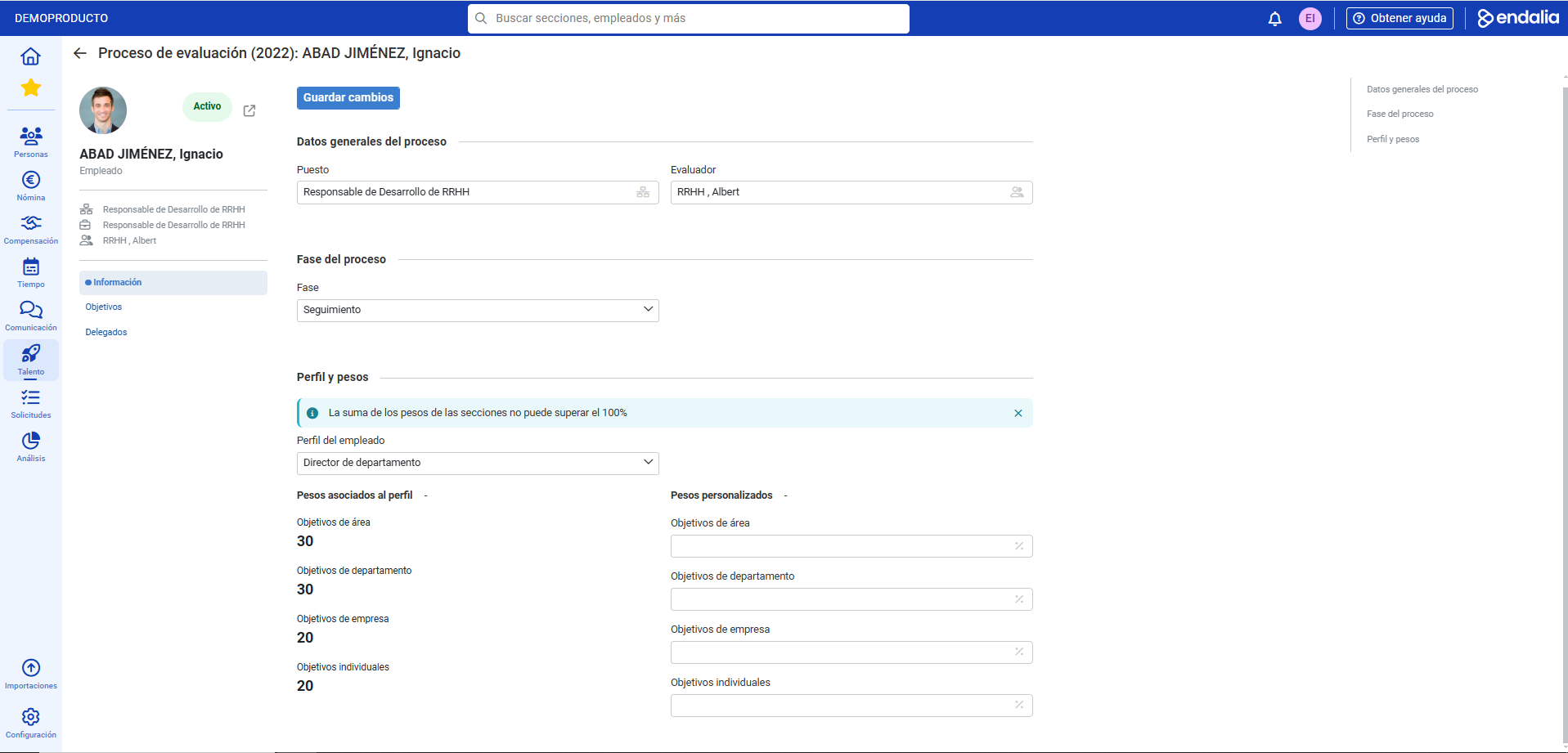Image resolution: width=1568 pixels, height=753 pixels.
Task: Open employee profile in new window icon
Action: [x=249, y=110]
